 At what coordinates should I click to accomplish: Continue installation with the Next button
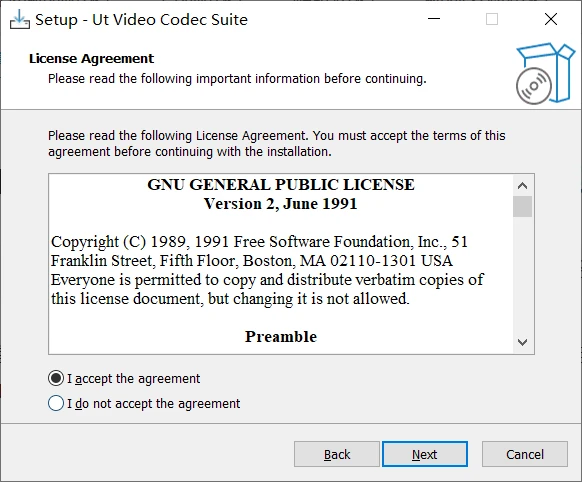(425, 454)
